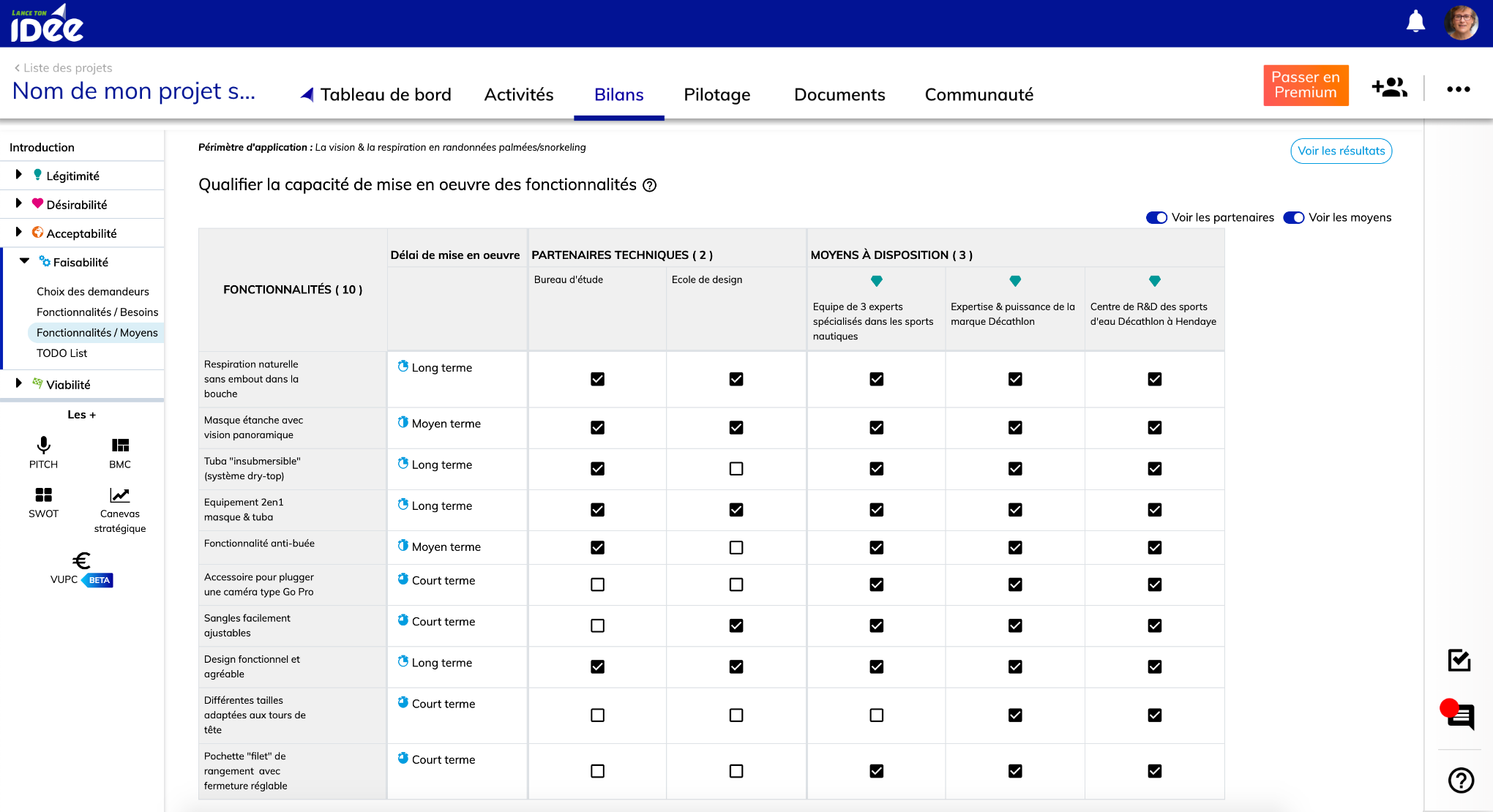Click the Court terme label for Différentes tailles row
The image size is (1493, 812).
pos(443,704)
